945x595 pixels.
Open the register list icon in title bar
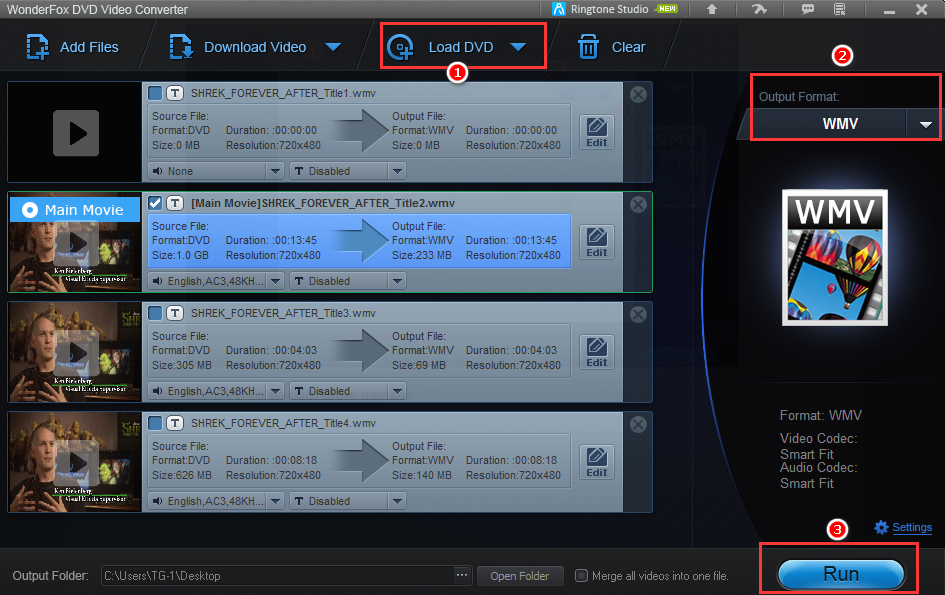coord(840,9)
